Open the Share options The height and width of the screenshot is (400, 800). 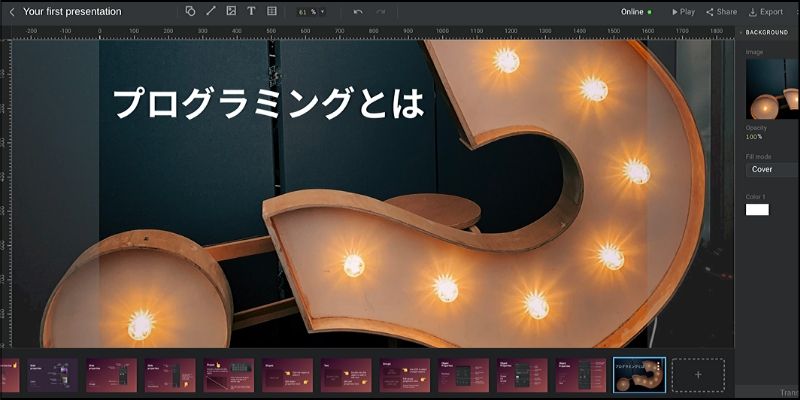pos(721,12)
